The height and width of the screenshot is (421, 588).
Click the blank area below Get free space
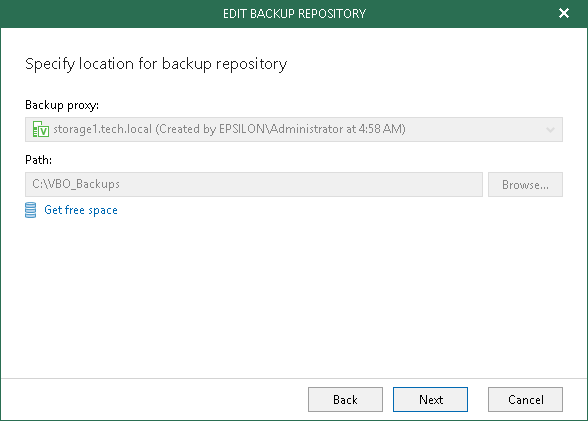coord(294,296)
